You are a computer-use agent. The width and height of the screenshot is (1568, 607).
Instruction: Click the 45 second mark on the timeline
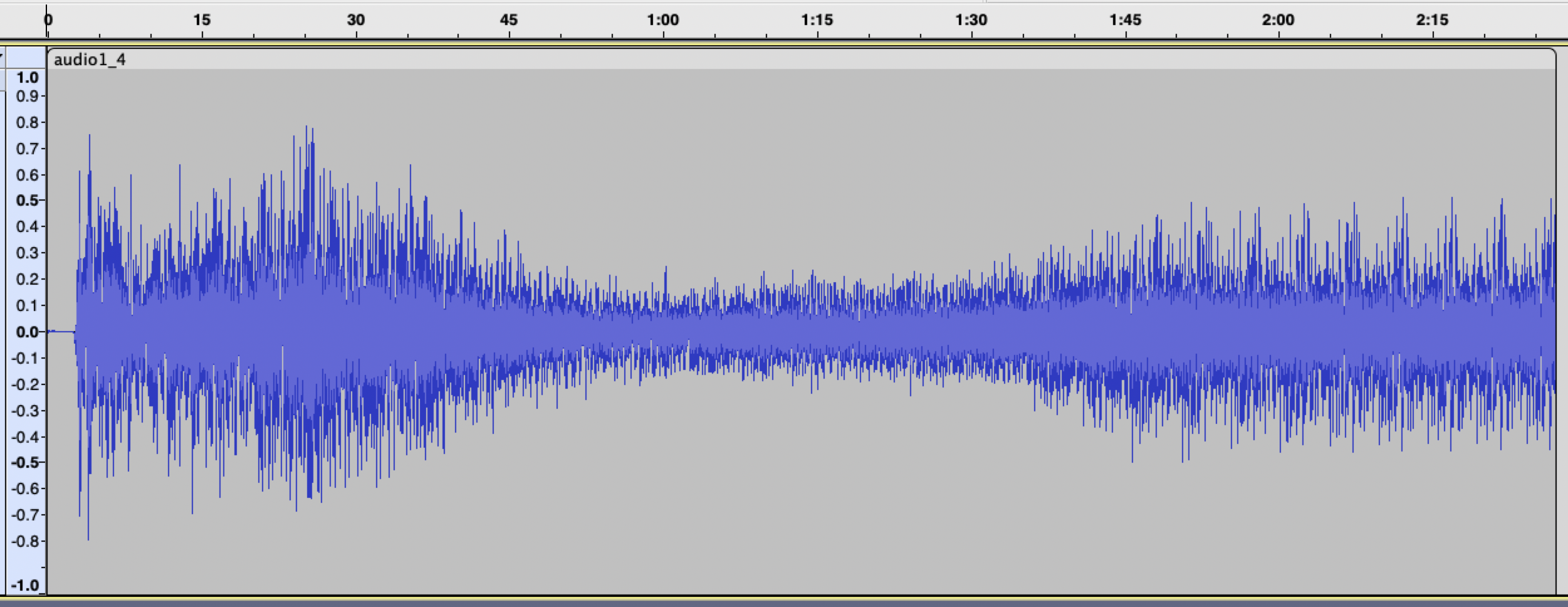(x=509, y=20)
